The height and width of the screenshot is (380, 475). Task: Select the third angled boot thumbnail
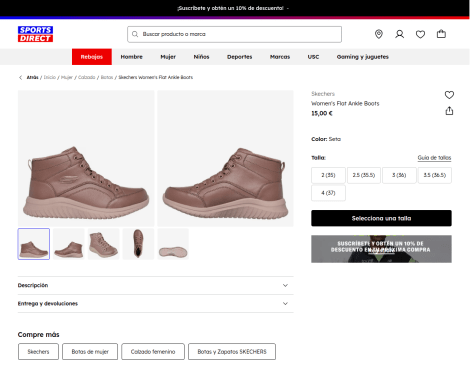coord(103,244)
